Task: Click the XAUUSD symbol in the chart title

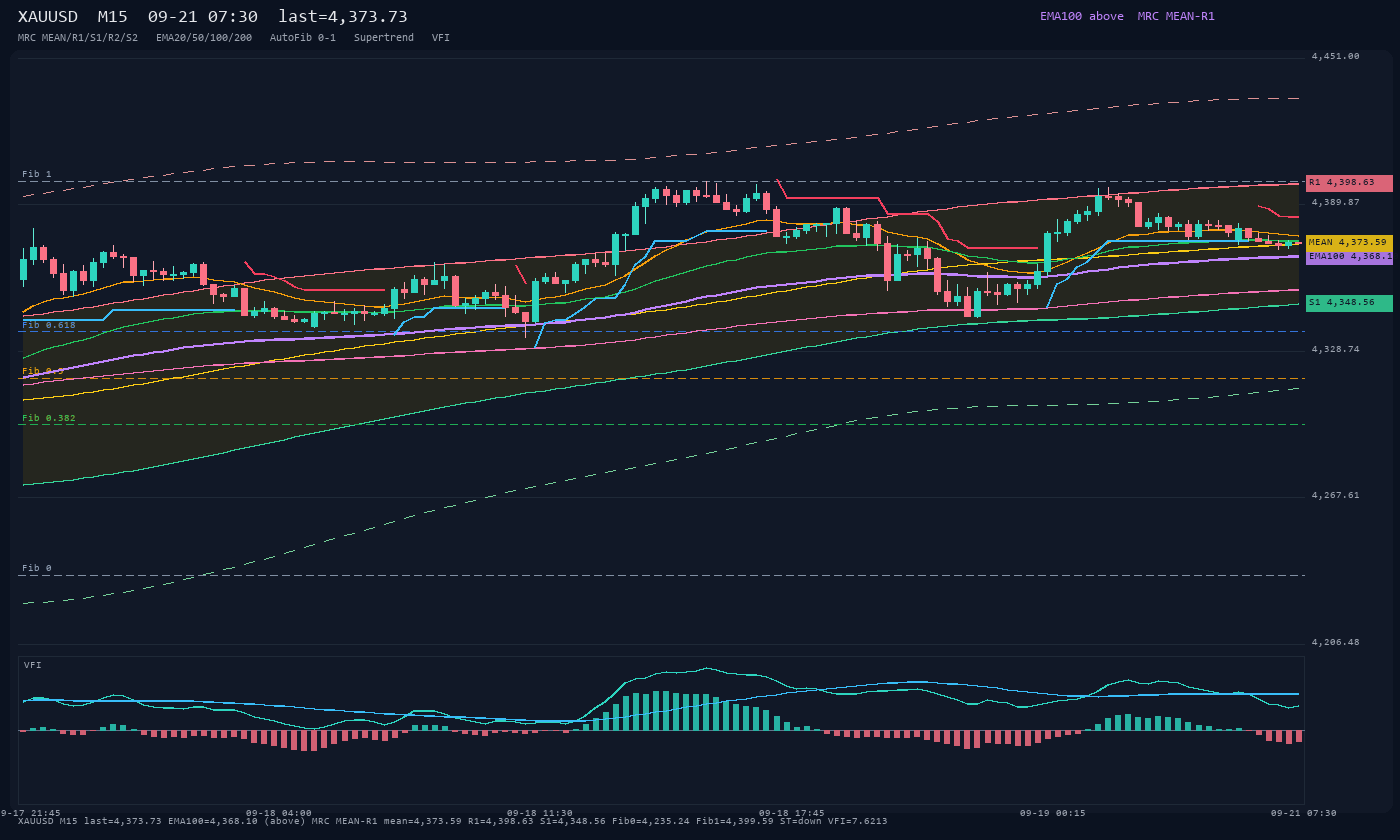Action: point(48,17)
